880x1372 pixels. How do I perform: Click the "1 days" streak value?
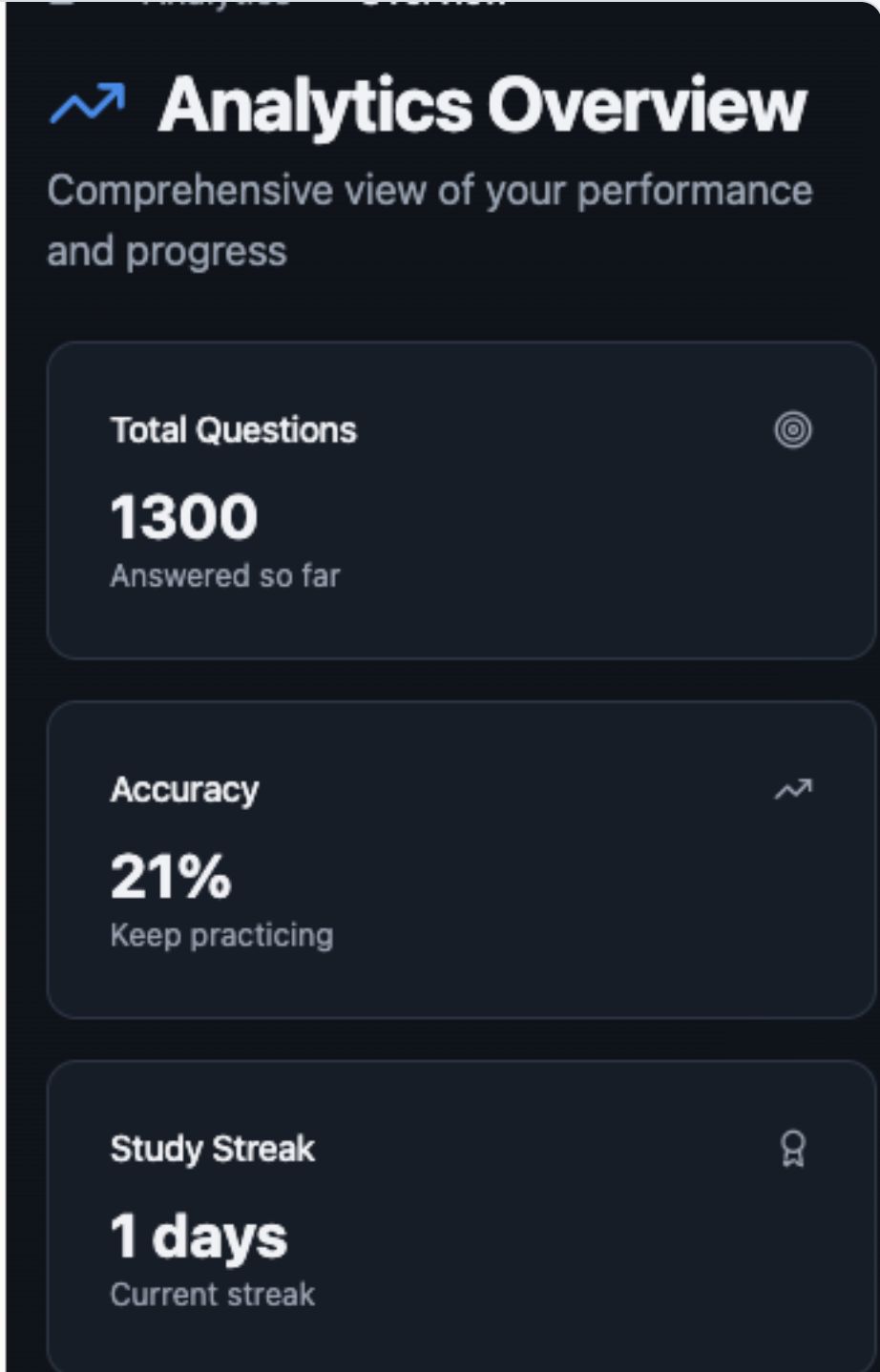click(x=199, y=1236)
